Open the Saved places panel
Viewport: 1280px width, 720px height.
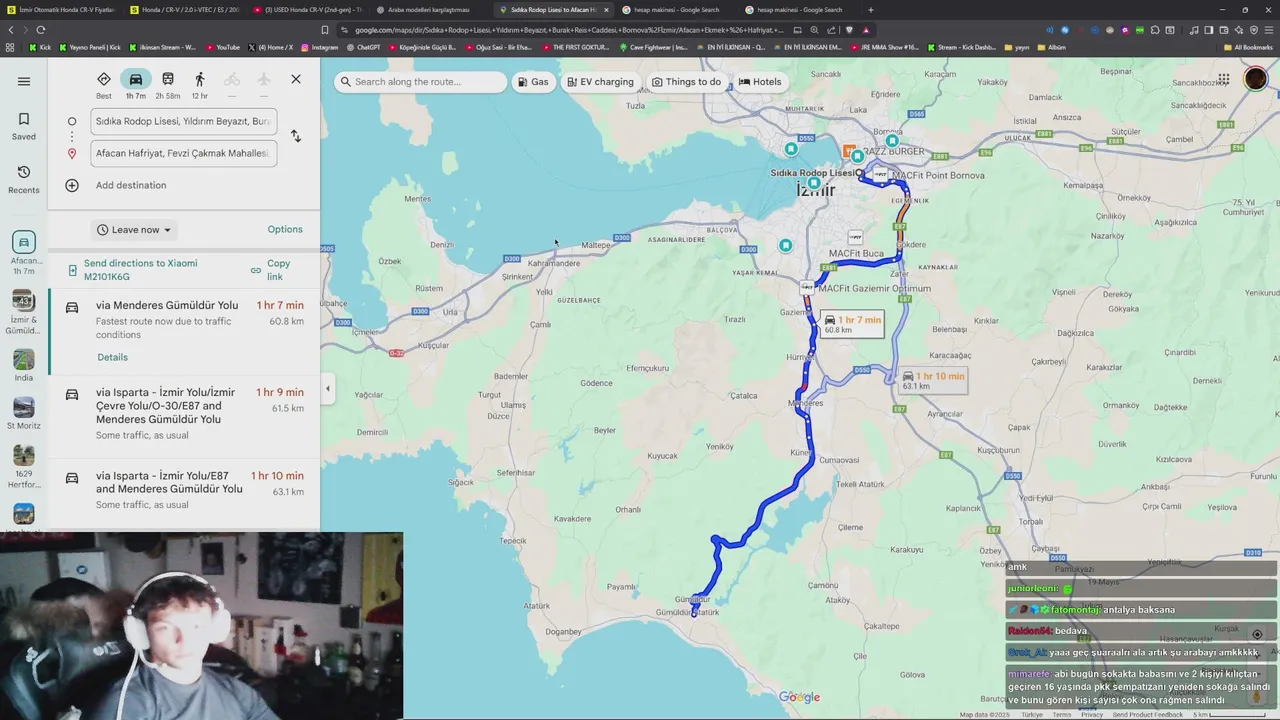pos(24,126)
